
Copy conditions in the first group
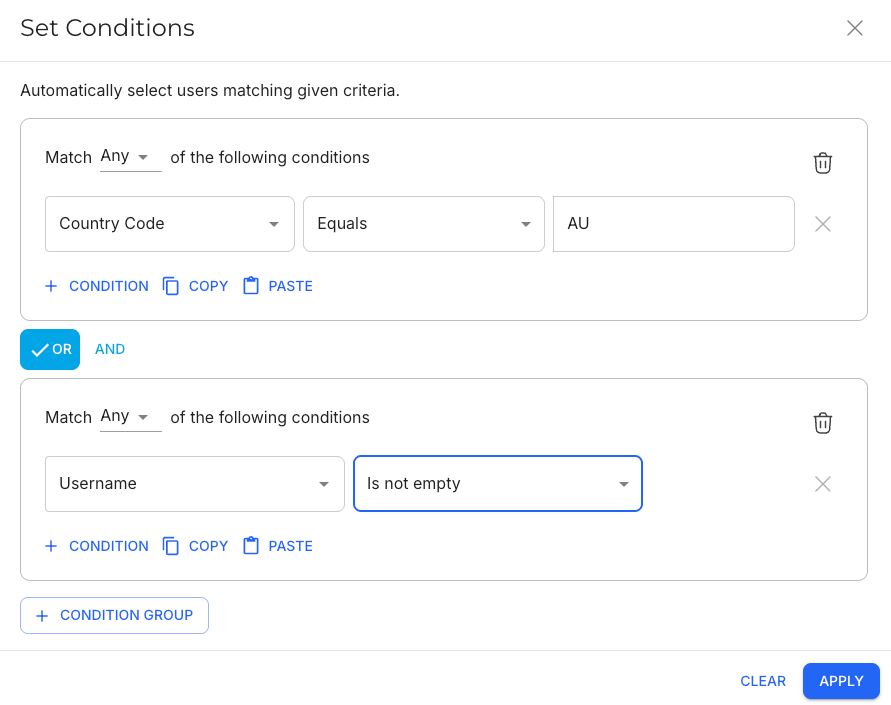[196, 286]
